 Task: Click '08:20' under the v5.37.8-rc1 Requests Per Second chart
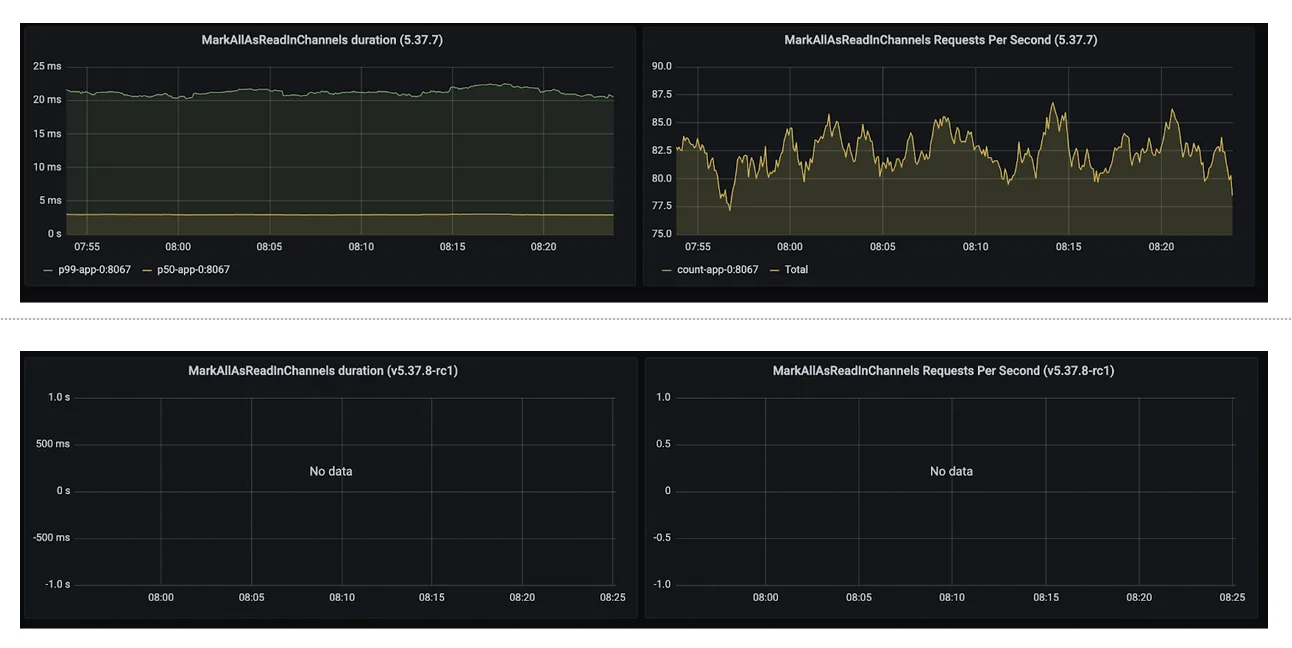tap(1139, 598)
